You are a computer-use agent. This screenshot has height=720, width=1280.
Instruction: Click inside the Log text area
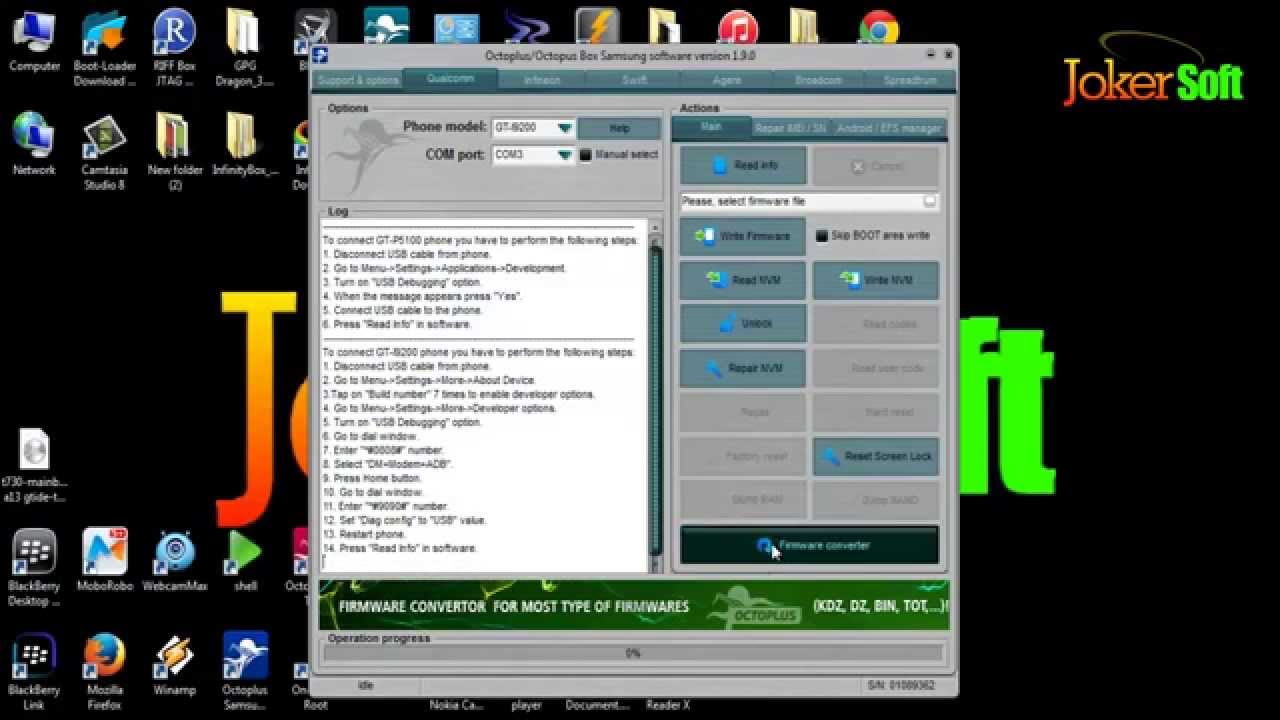(484, 395)
